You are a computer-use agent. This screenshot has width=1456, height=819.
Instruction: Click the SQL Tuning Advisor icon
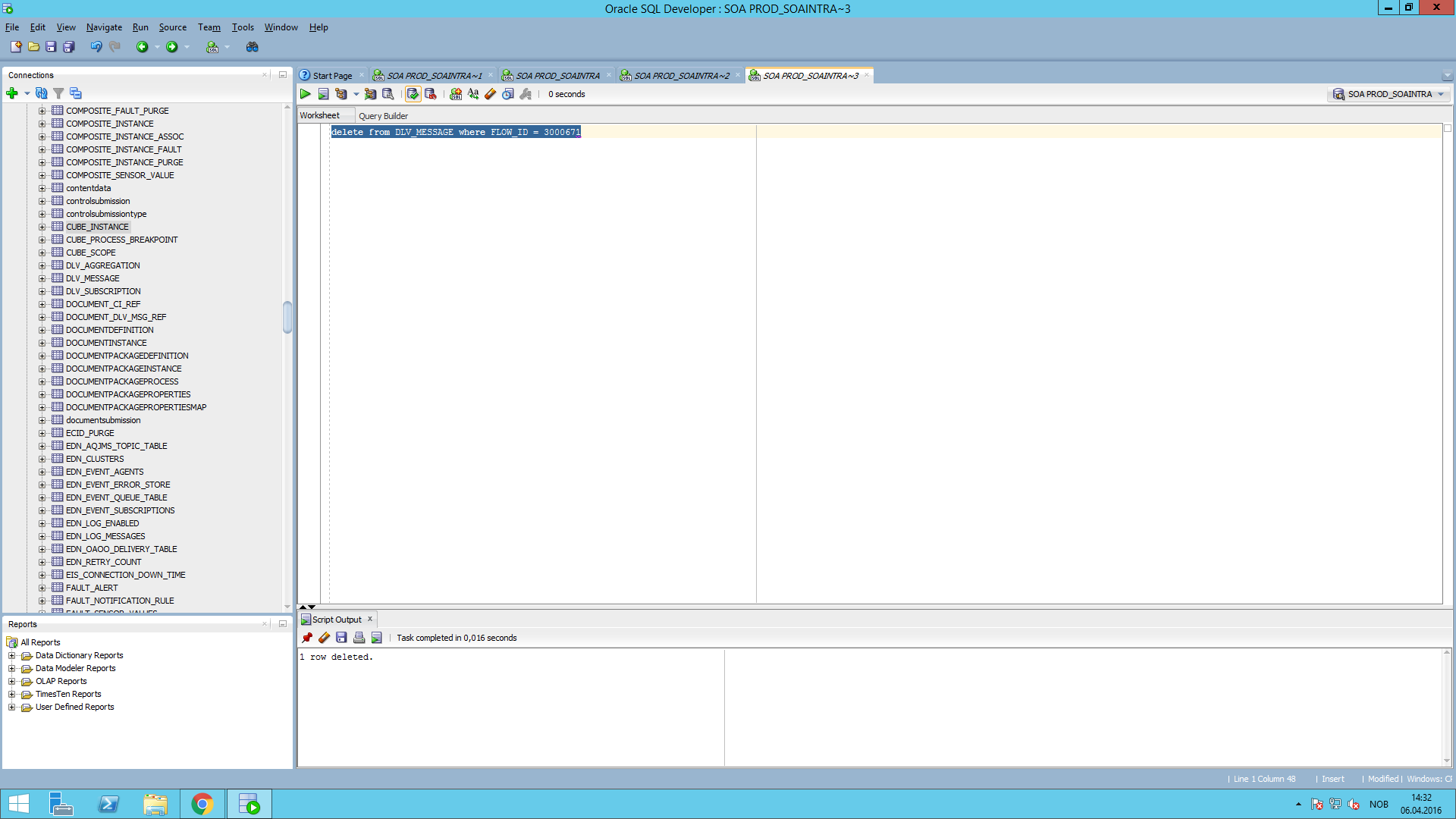(388, 94)
